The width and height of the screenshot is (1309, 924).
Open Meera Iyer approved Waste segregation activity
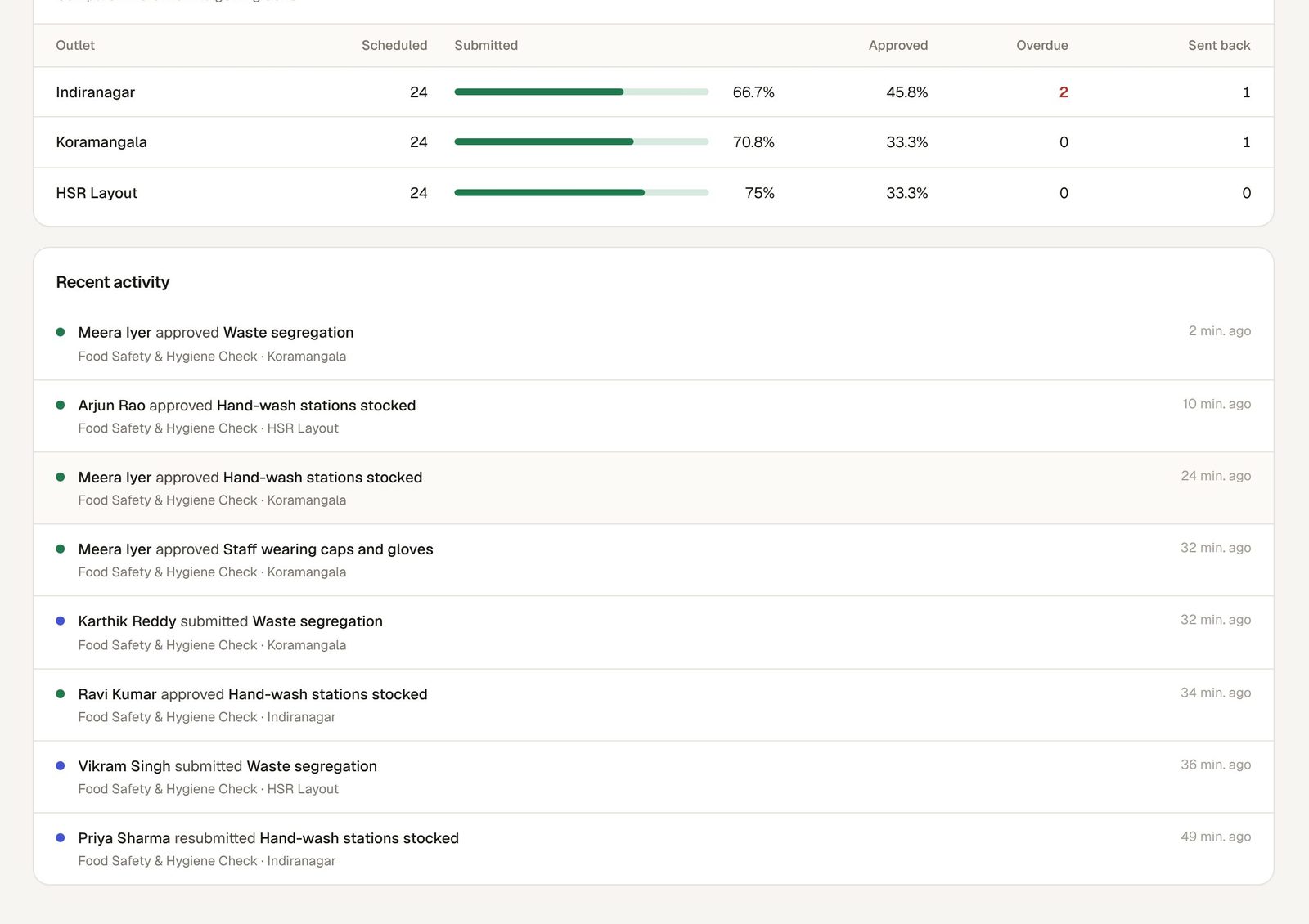[654, 344]
